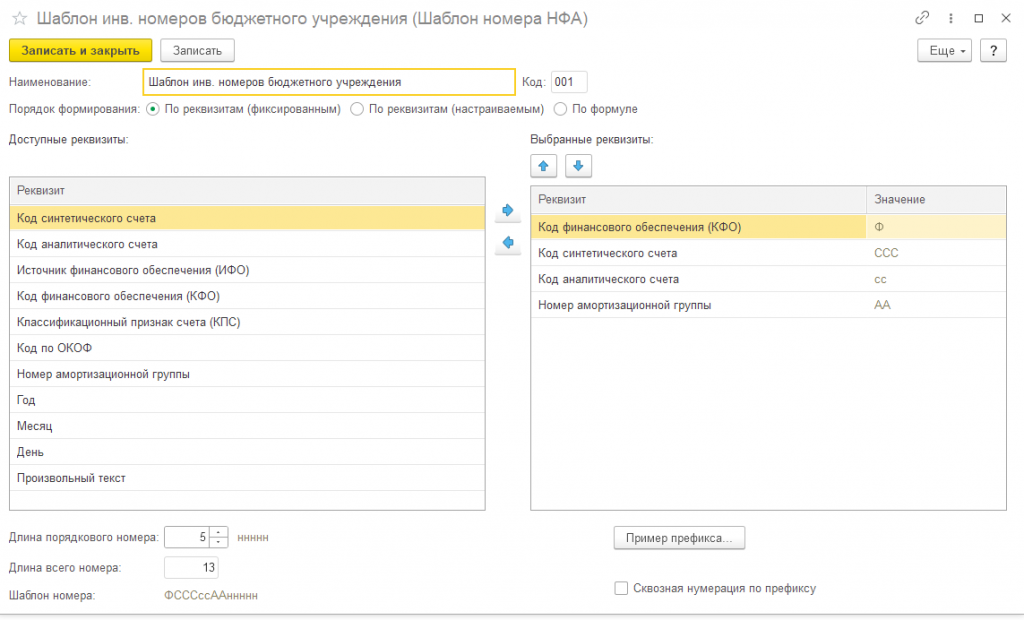Select 'Источник финансового обеспечения (ИФО)' row
The width and height of the screenshot is (1024, 620).
(x=247, y=270)
